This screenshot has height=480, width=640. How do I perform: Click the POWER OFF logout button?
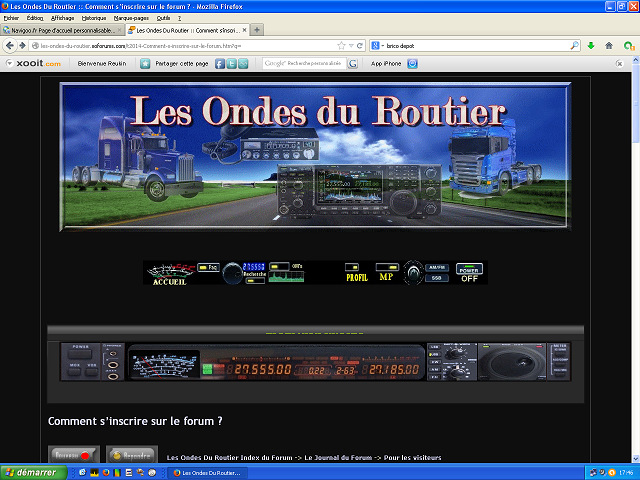click(469, 273)
